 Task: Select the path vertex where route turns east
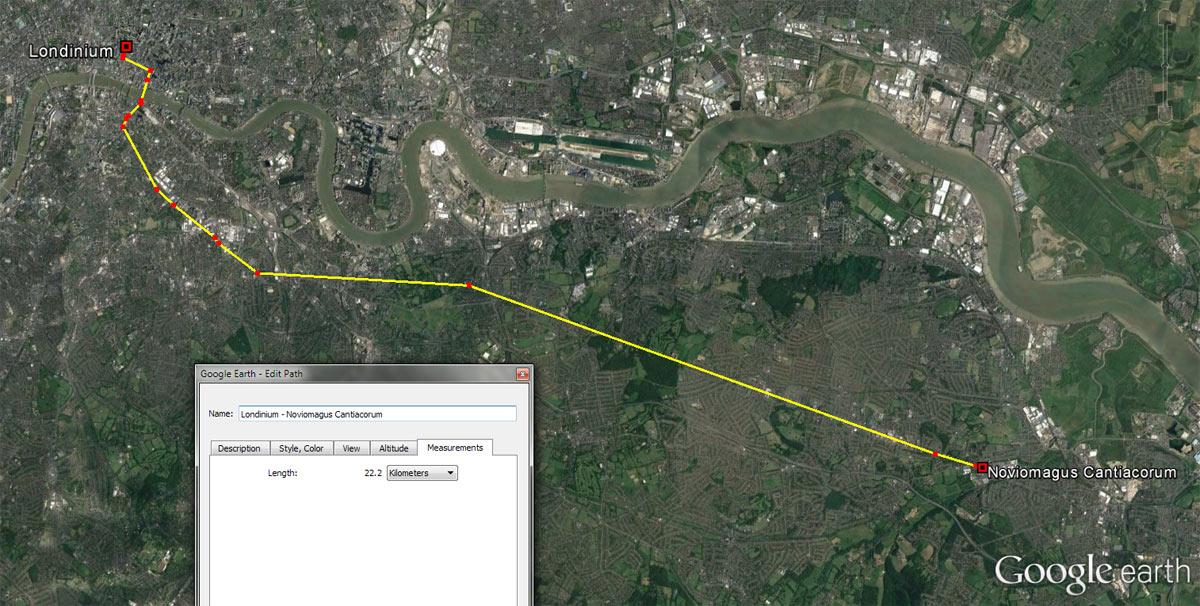[257, 273]
